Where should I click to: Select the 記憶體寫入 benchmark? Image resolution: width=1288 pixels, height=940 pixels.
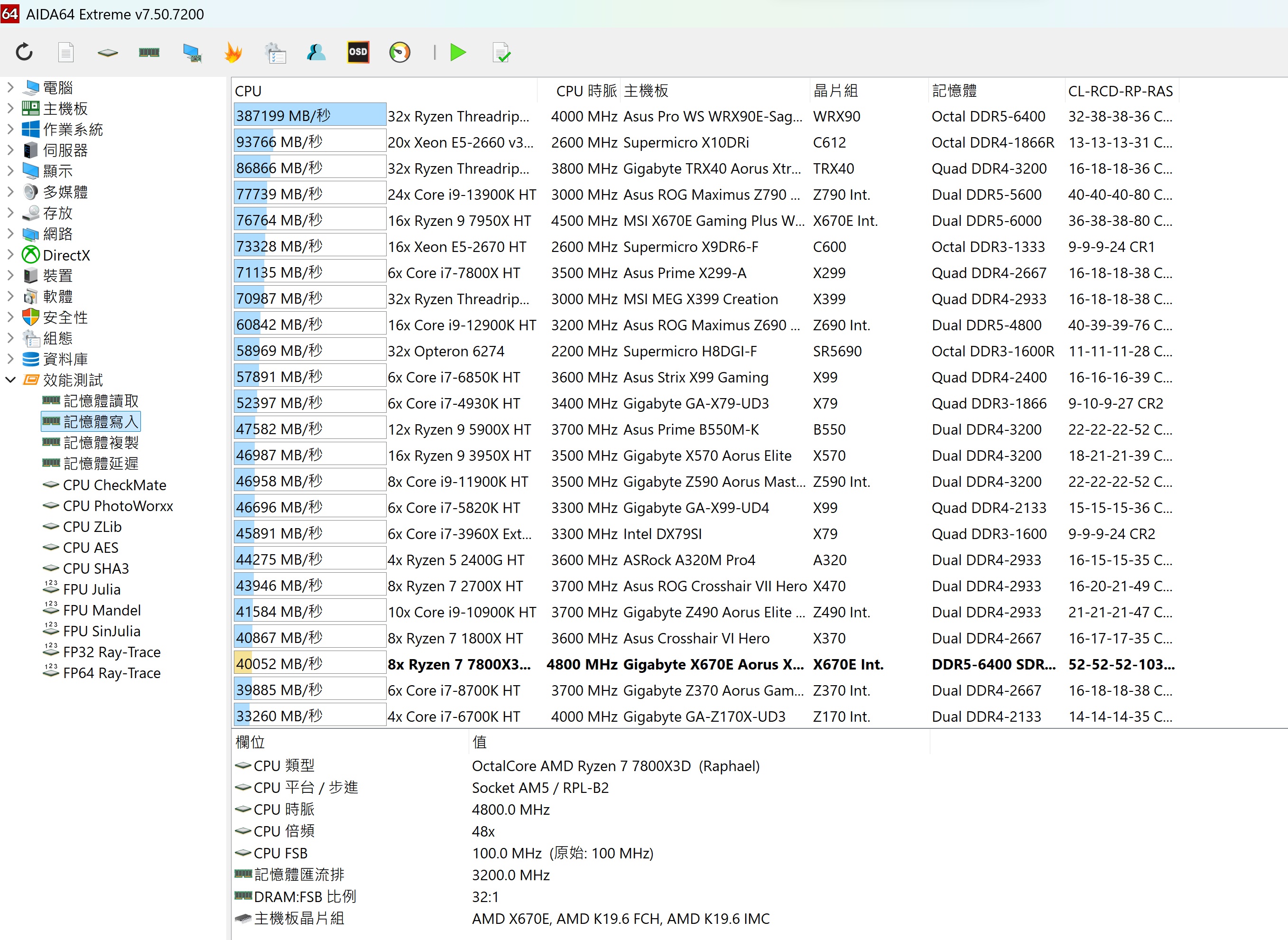click(x=91, y=422)
